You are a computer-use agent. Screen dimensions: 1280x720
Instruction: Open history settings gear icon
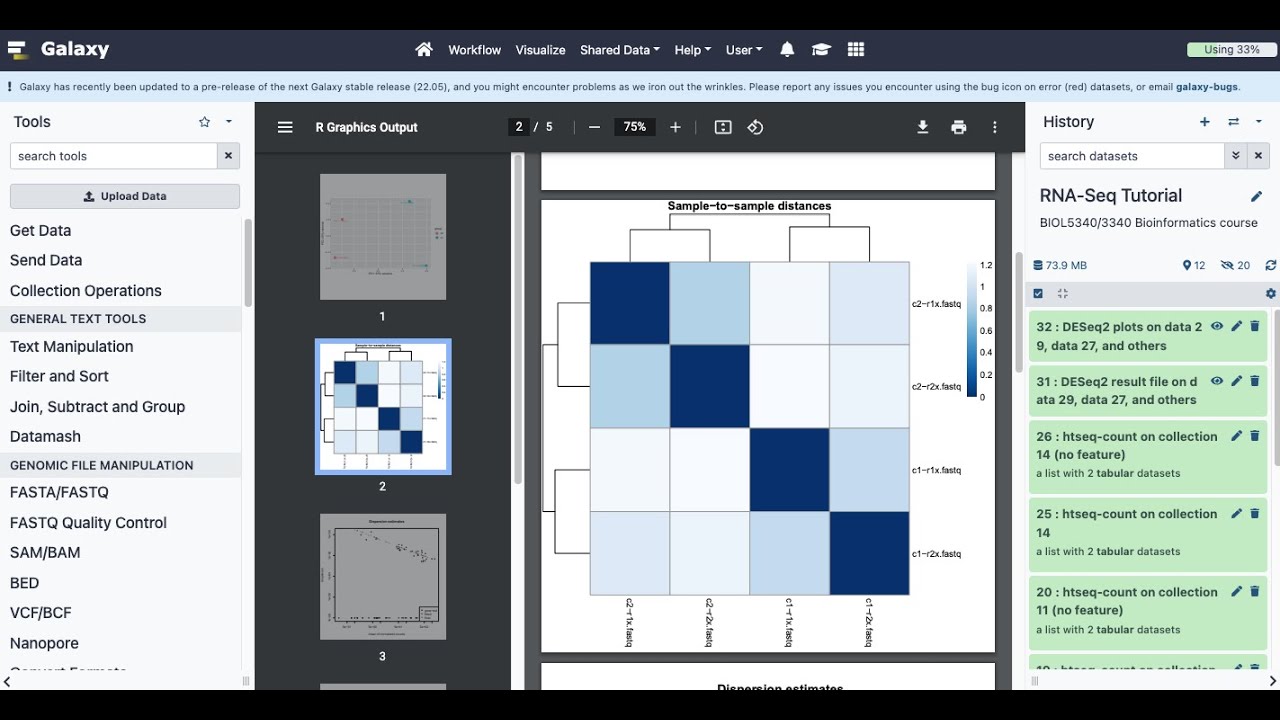pyautogui.click(x=1271, y=293)
